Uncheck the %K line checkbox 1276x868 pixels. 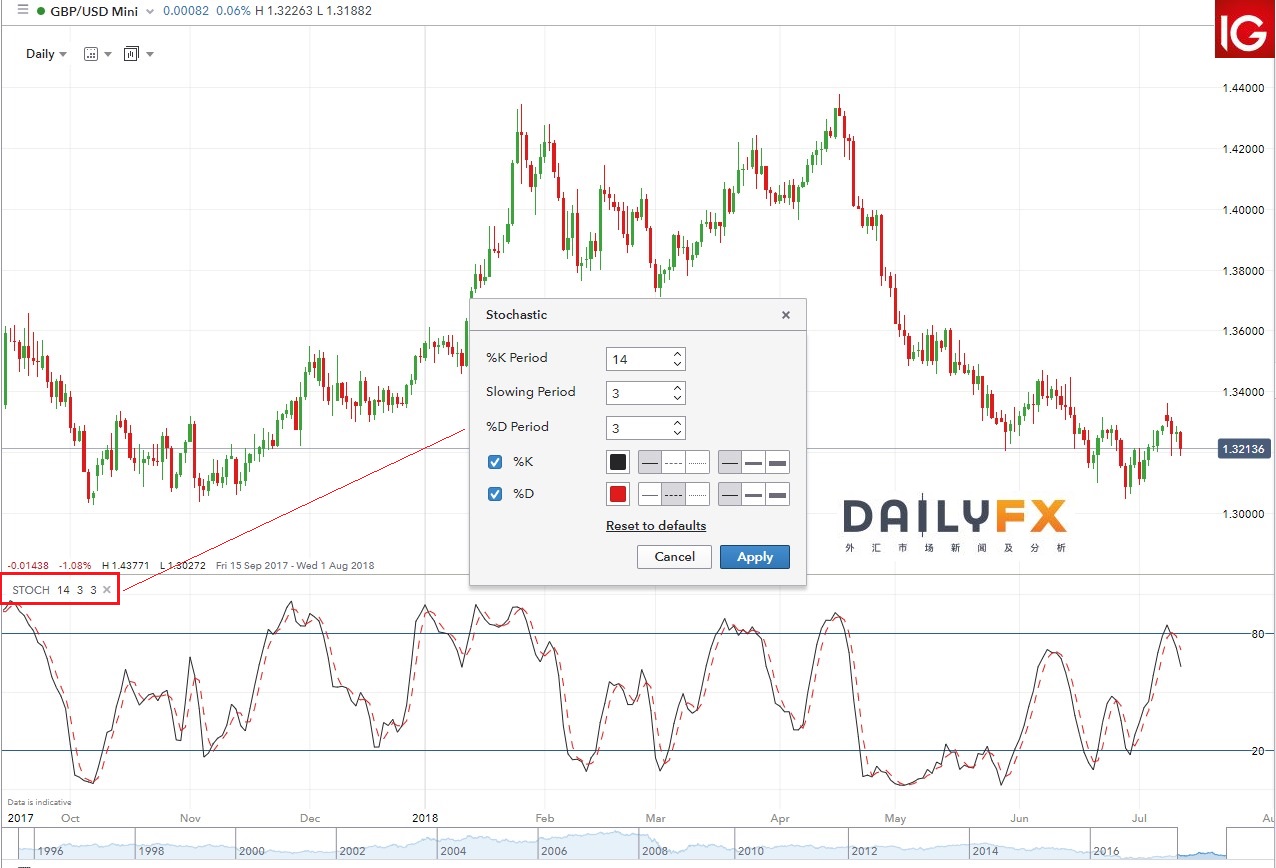click(x=495, y=462)
